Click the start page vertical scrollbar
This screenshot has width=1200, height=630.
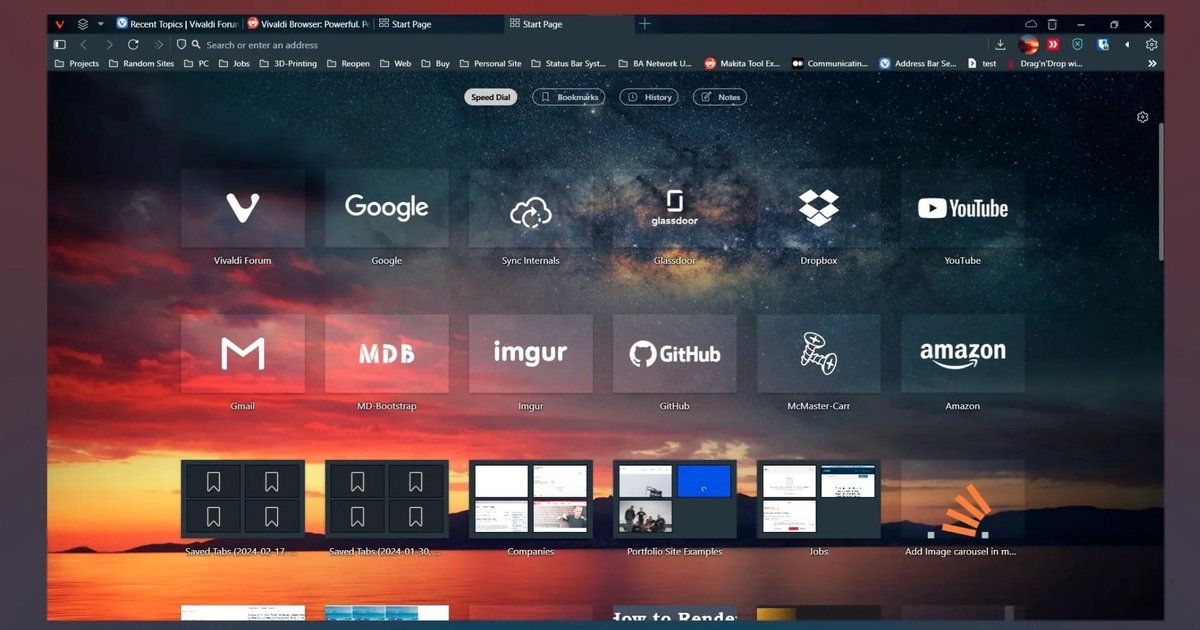click(1161, 190)
